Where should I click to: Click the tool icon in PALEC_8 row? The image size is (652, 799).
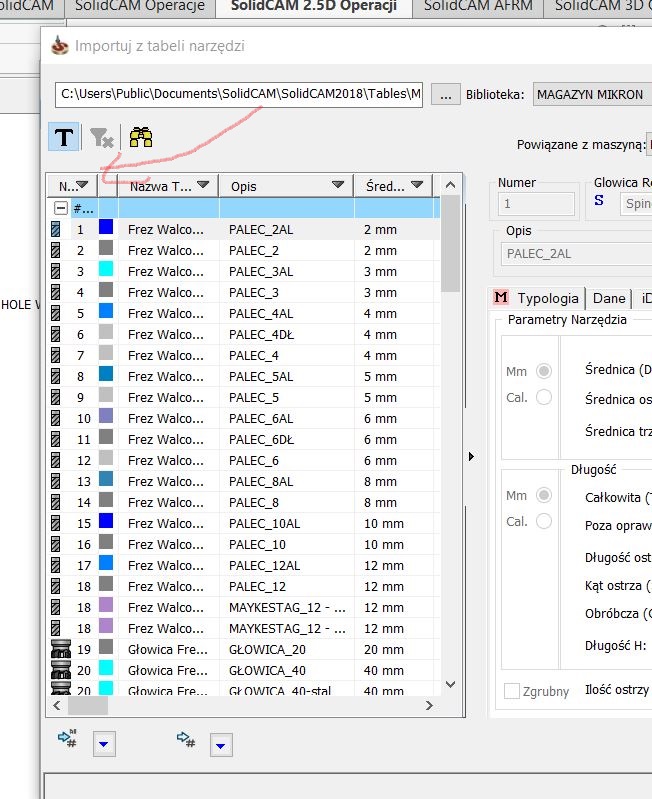pyautogui.click(x=56, y=502)
